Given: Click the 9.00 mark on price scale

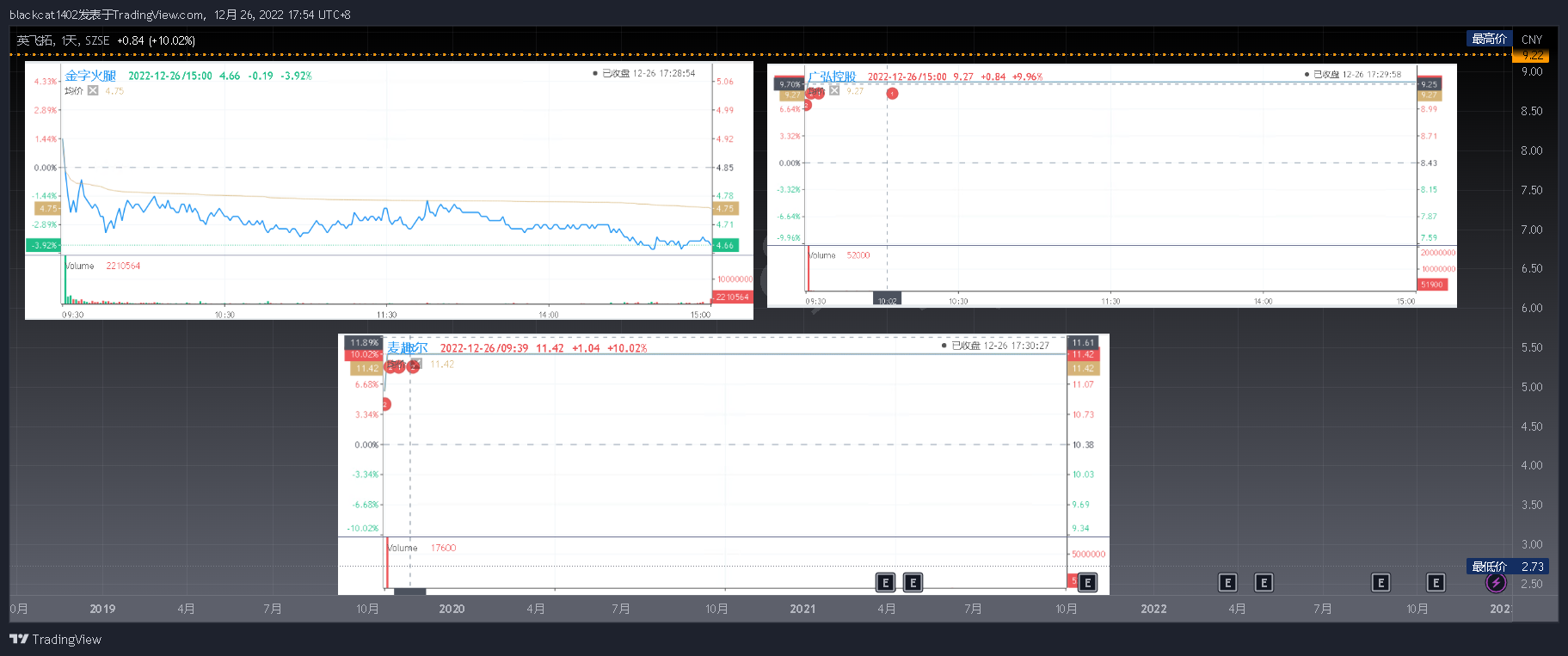Looking at the screenshot, I should [1531, 71].
